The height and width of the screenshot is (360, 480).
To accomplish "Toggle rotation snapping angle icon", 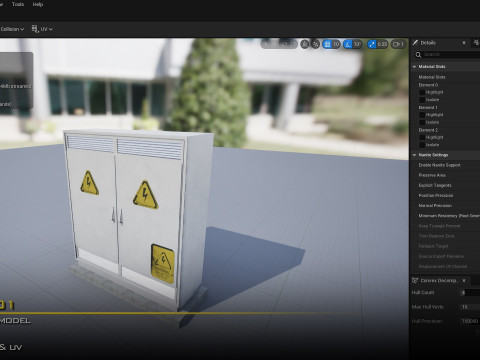I will pyautogui.click(x=348, y=44).
